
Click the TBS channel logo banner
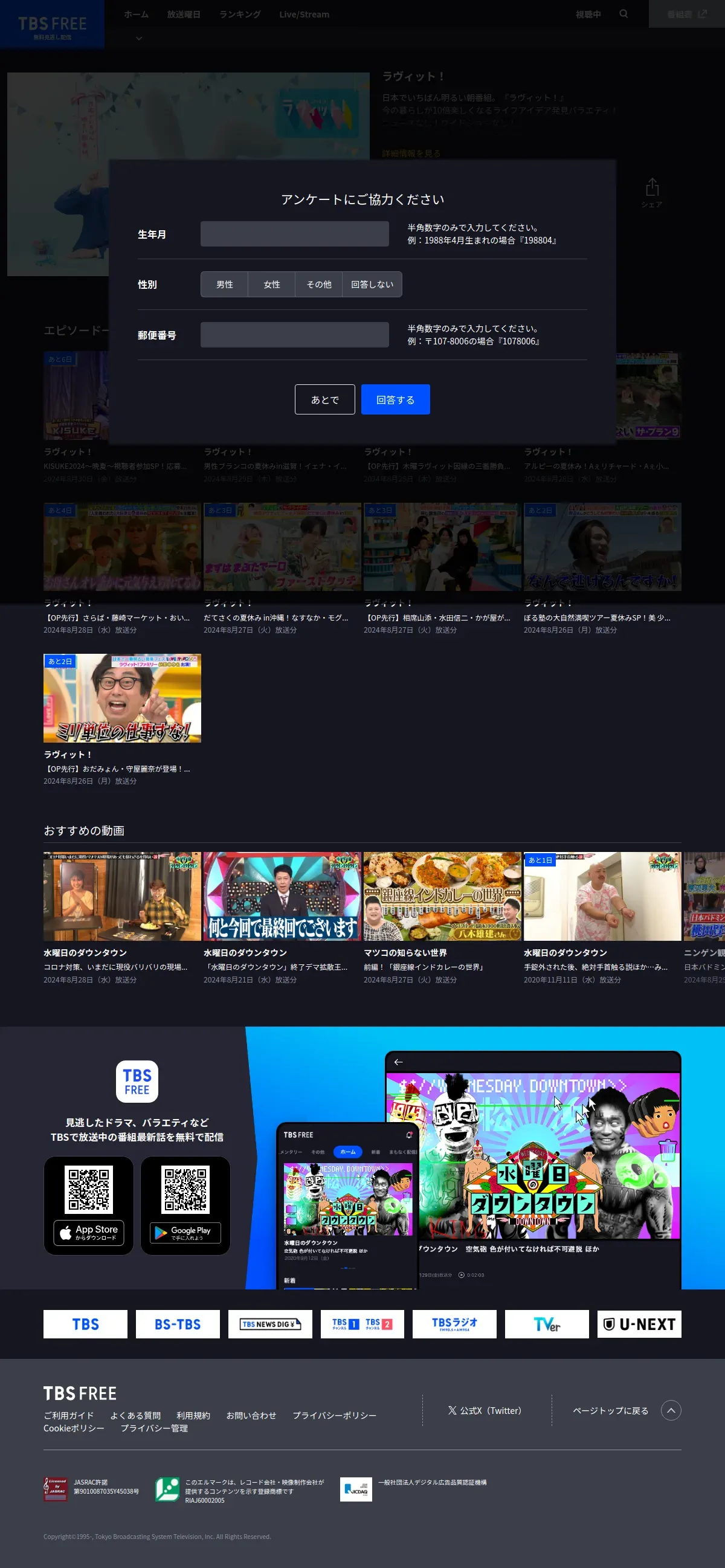click(x=85, y=1324)
